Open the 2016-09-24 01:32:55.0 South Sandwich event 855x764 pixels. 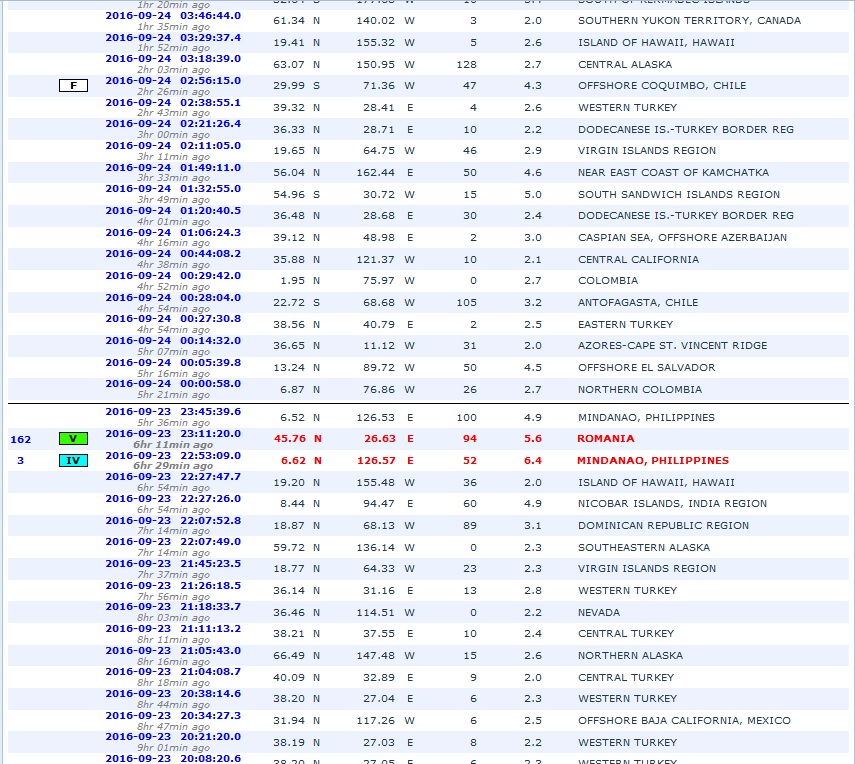point(172,189)
